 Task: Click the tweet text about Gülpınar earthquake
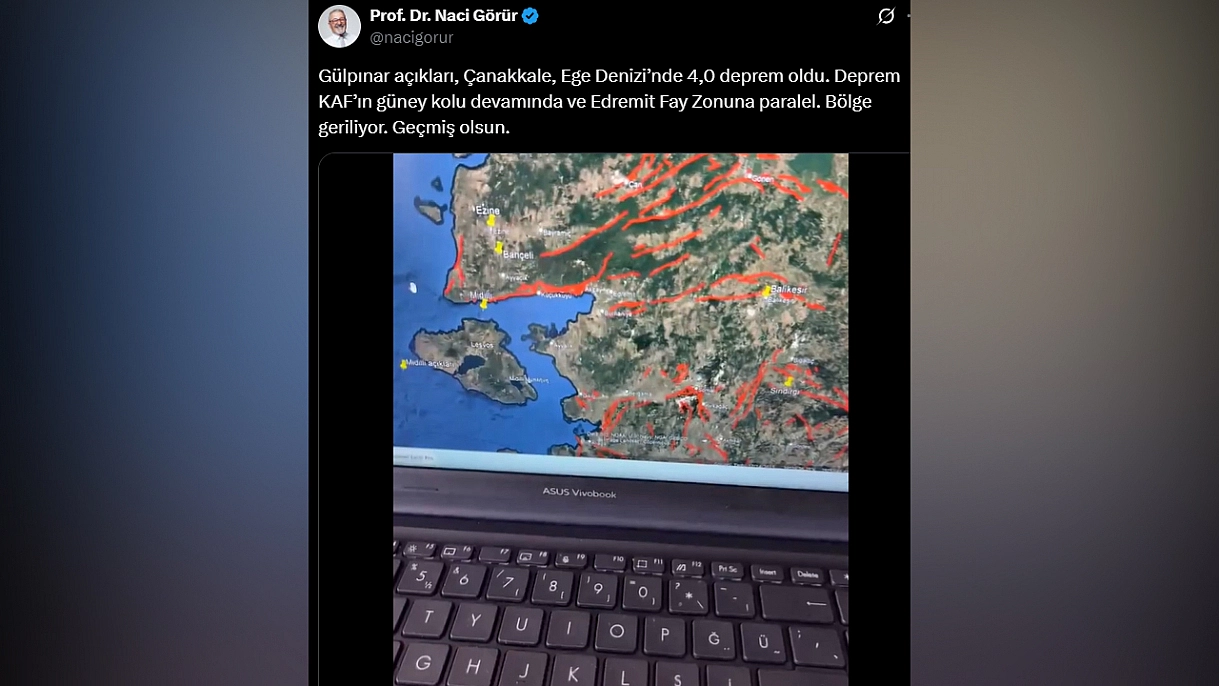[x=609, y=102]
